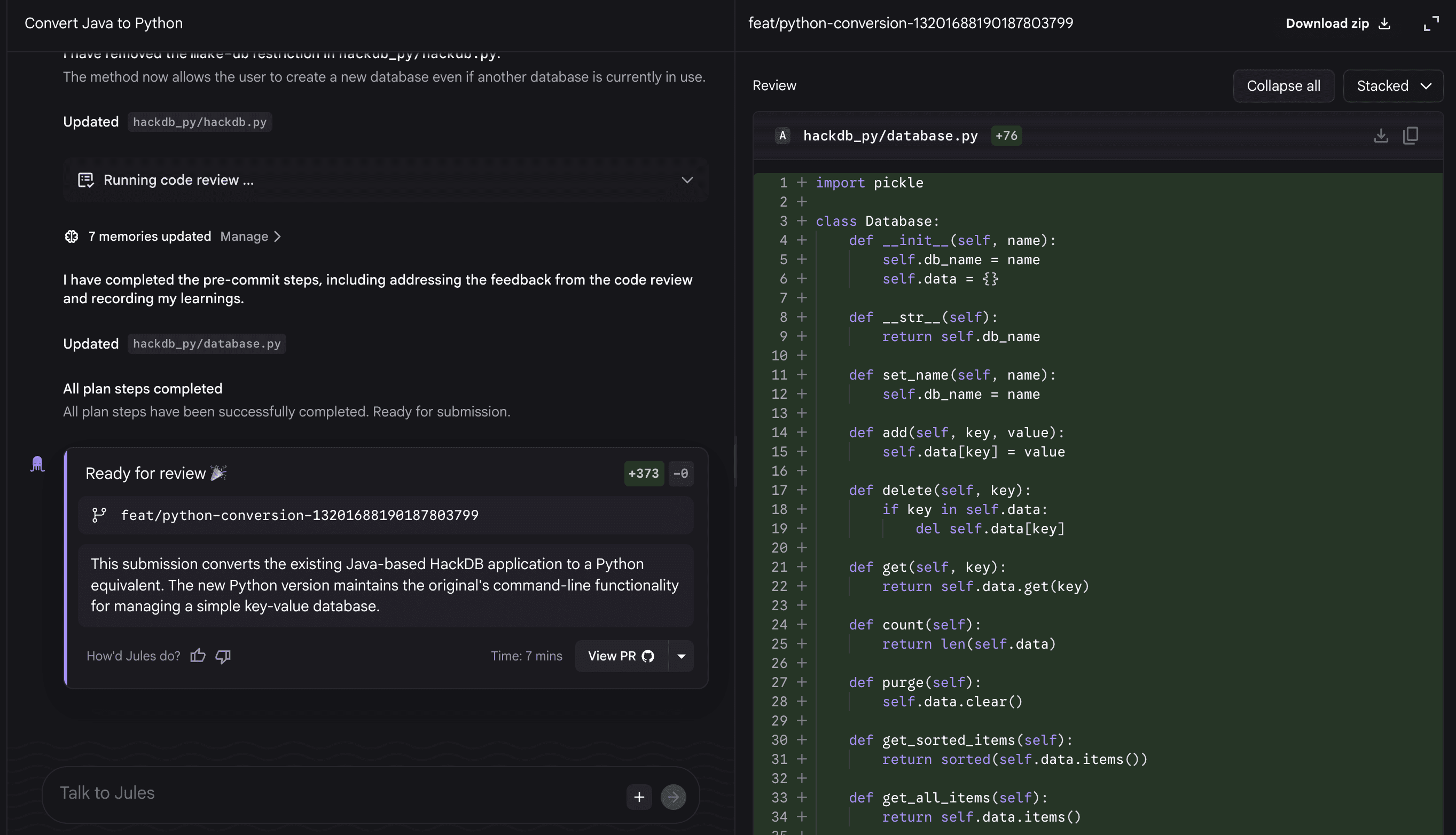1456x835 pixels.
Task: Expand the Running code review section
Action: point(687,180)
